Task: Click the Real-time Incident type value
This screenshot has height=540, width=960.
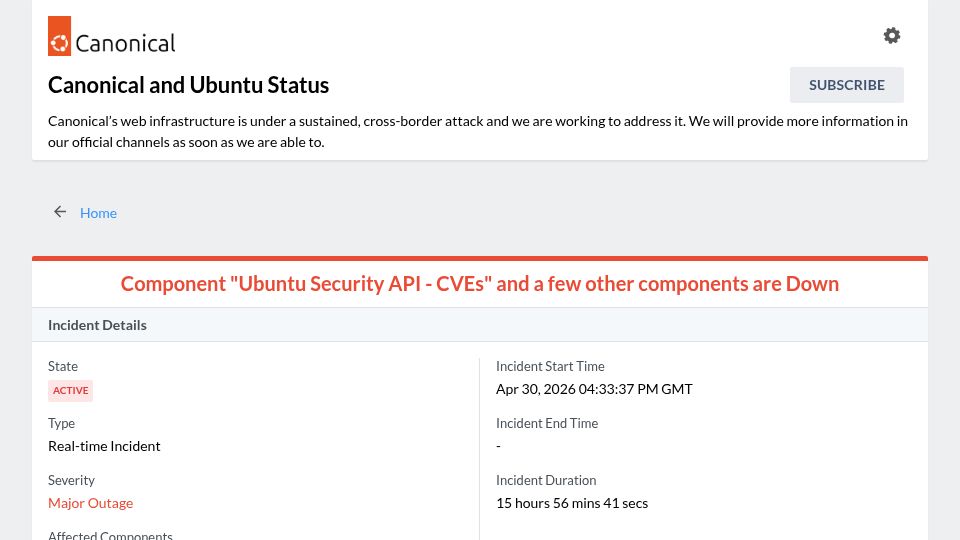Action: [x=104, y=446]
